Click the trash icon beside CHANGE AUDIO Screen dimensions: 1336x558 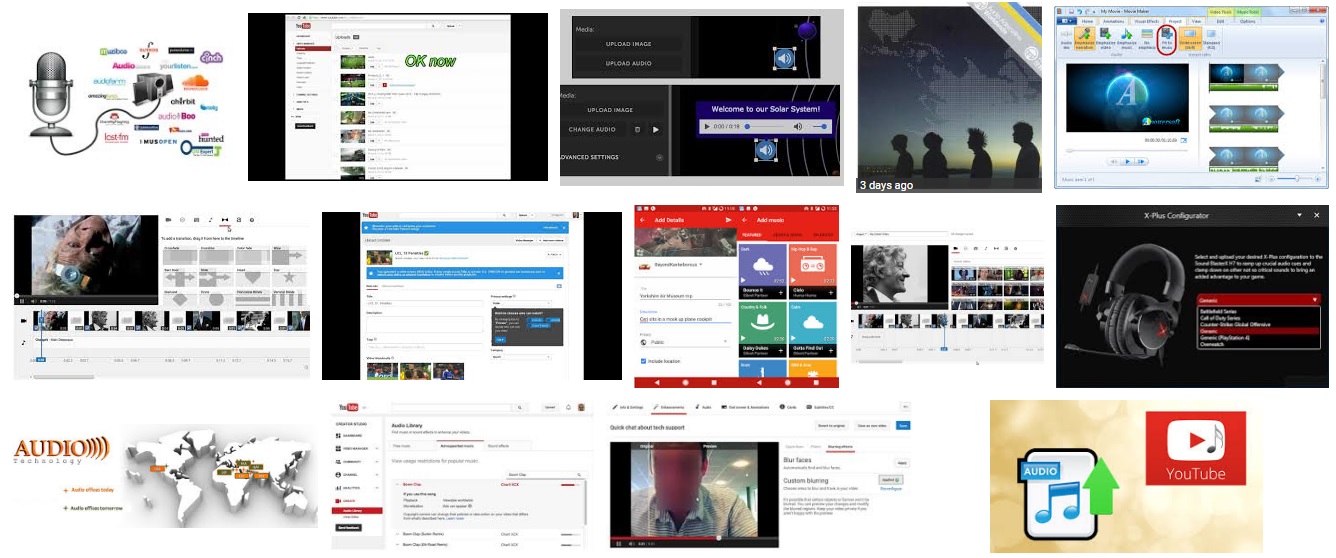637,129
